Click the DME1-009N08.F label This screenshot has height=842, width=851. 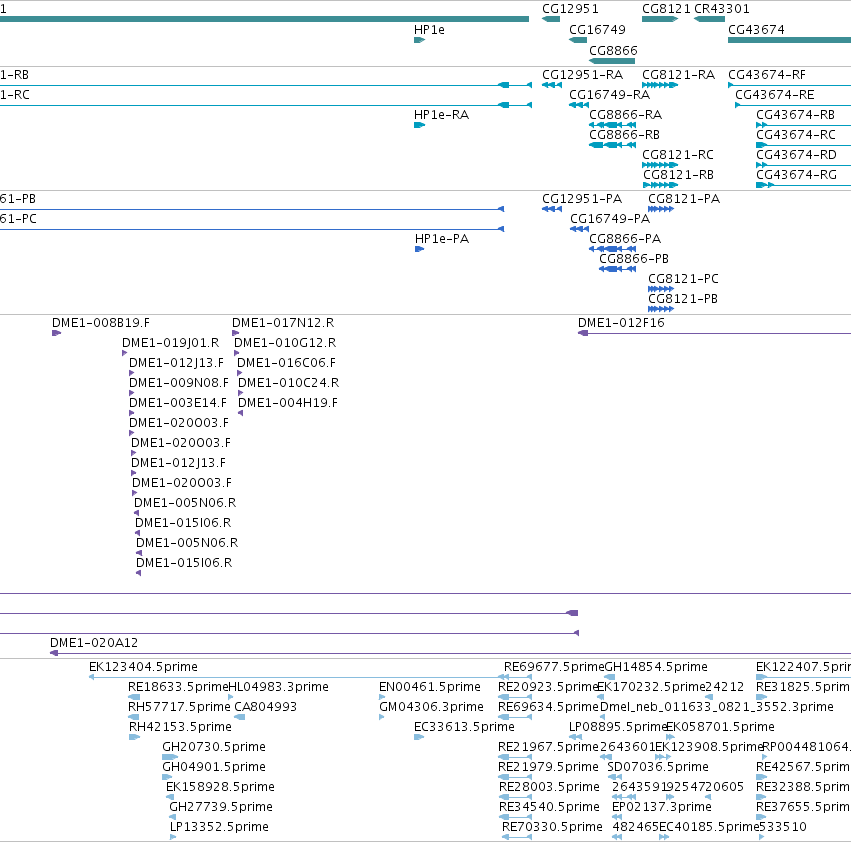179,383
